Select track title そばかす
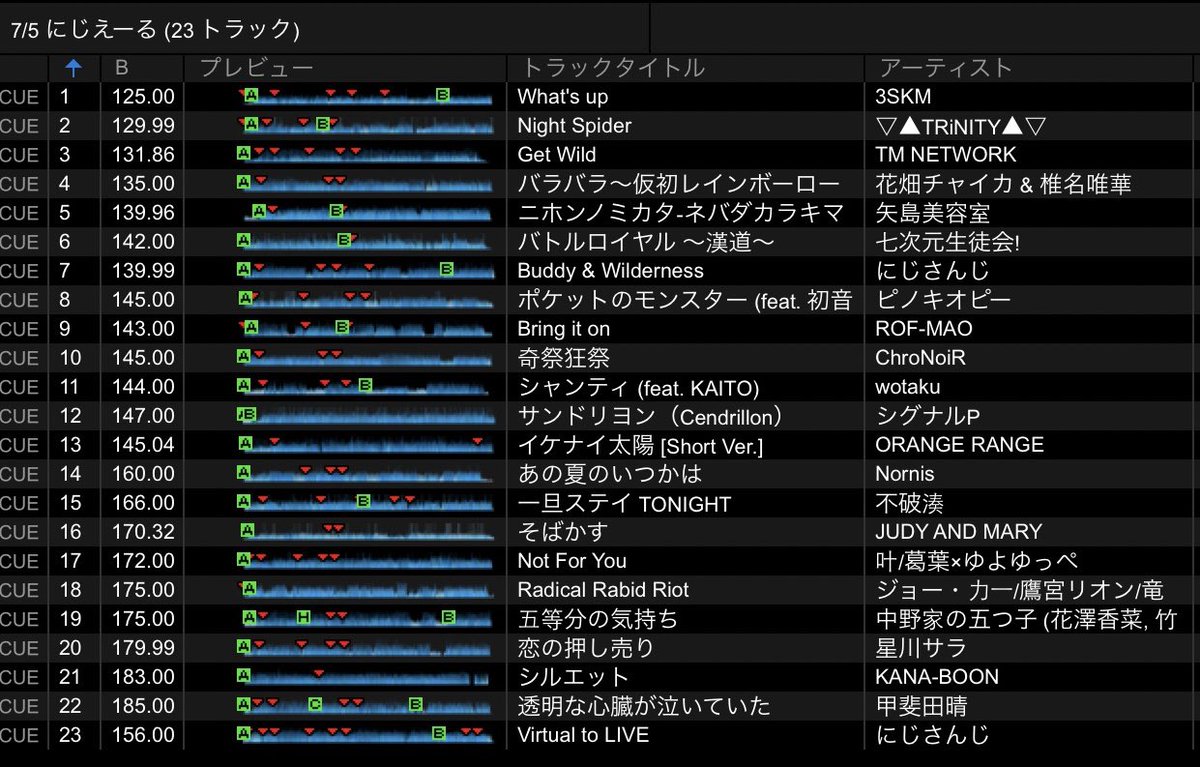1200x767 pixels. point(563,532)
